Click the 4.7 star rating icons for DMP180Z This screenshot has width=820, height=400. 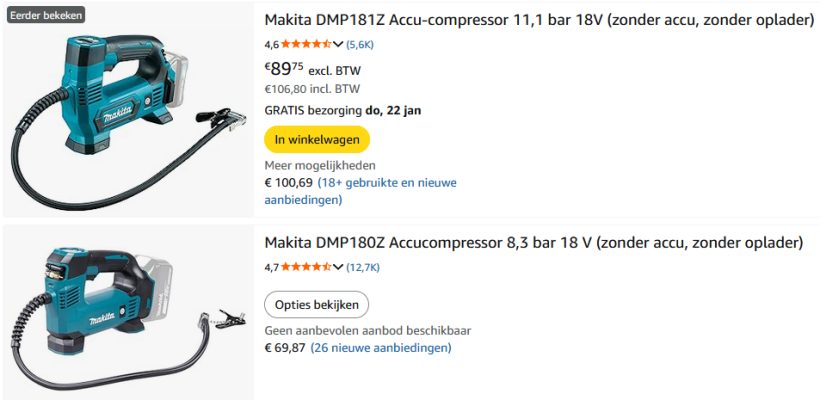click(x=305, y=267)
